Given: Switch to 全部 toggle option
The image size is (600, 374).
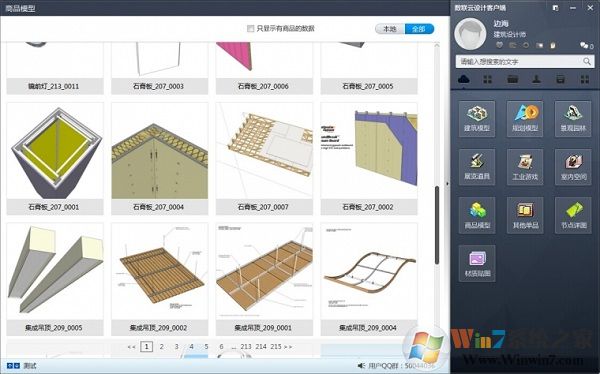Looking at the screenshot, I should pyautogui.click(x=419, y=29).
